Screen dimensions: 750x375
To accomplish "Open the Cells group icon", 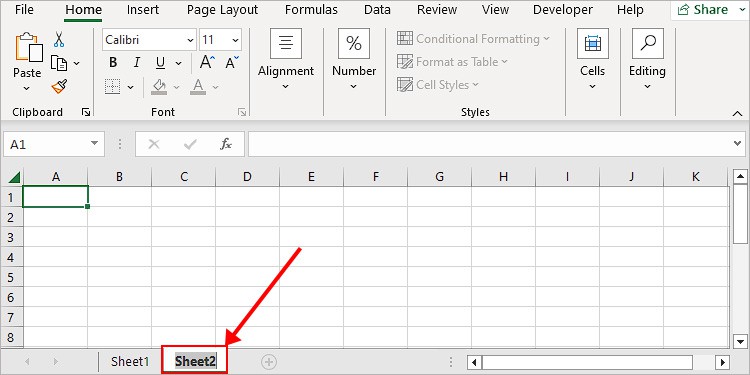I will (x=593, y=44).
